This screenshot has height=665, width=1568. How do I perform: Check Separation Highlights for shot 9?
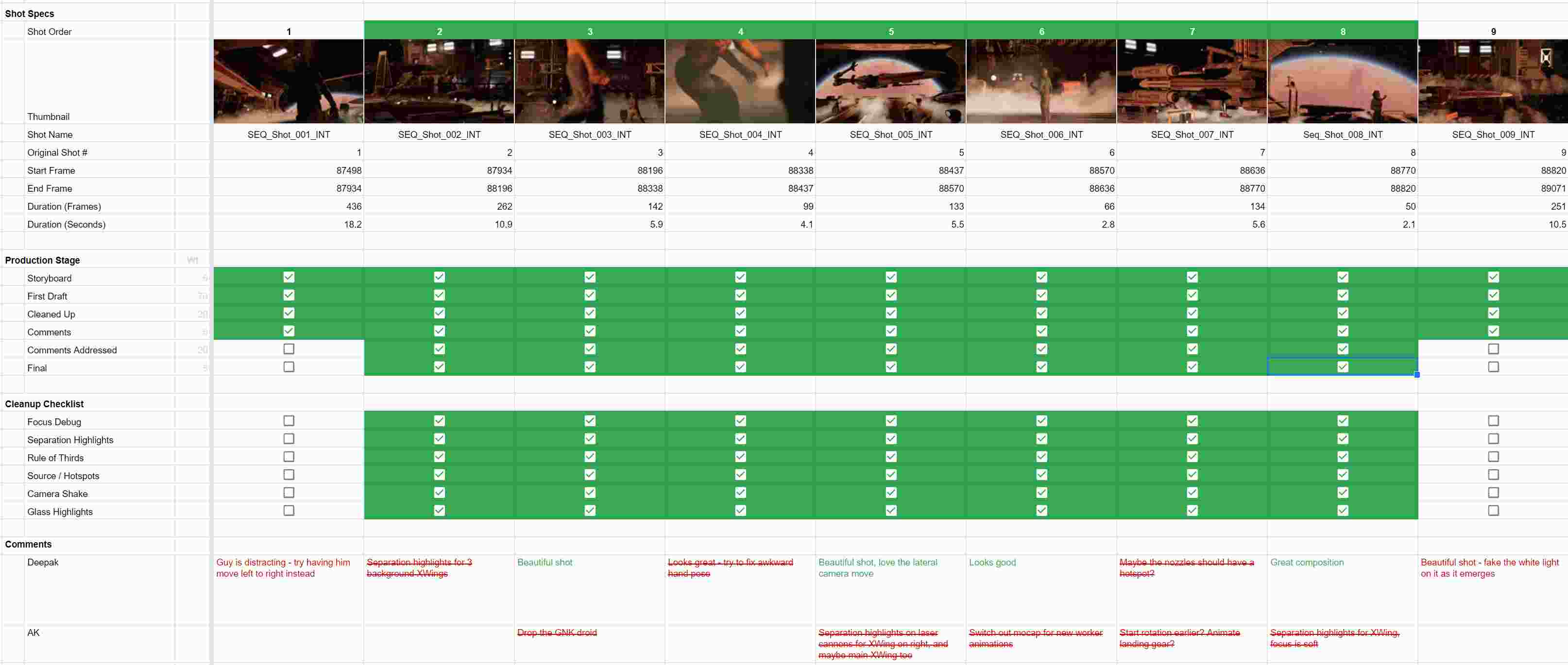1493,439
